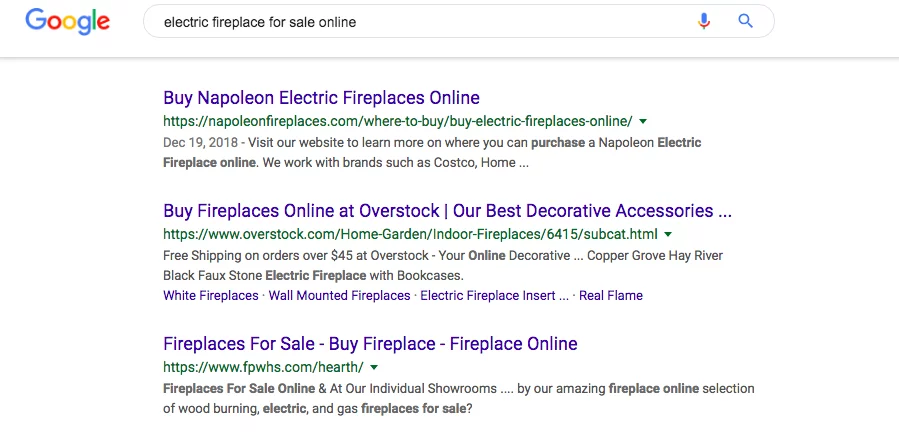Expand dropdown arrow beside overstock.com URL
The height and width of the screenshot is (445, 899).
coord(668,234)
